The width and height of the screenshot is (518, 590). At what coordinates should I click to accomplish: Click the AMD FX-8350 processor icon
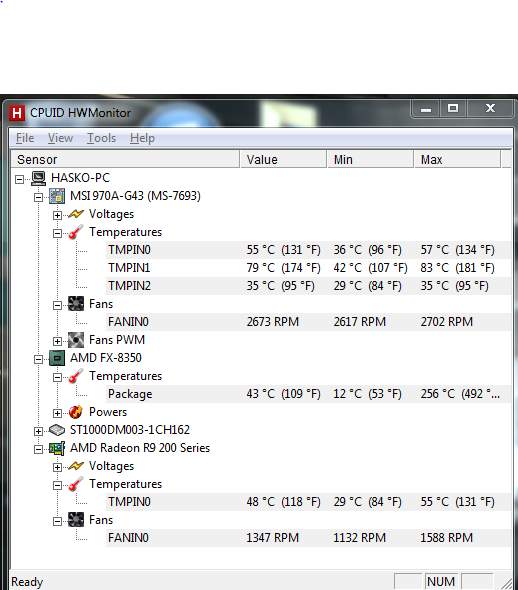click(x=57, y=358)
